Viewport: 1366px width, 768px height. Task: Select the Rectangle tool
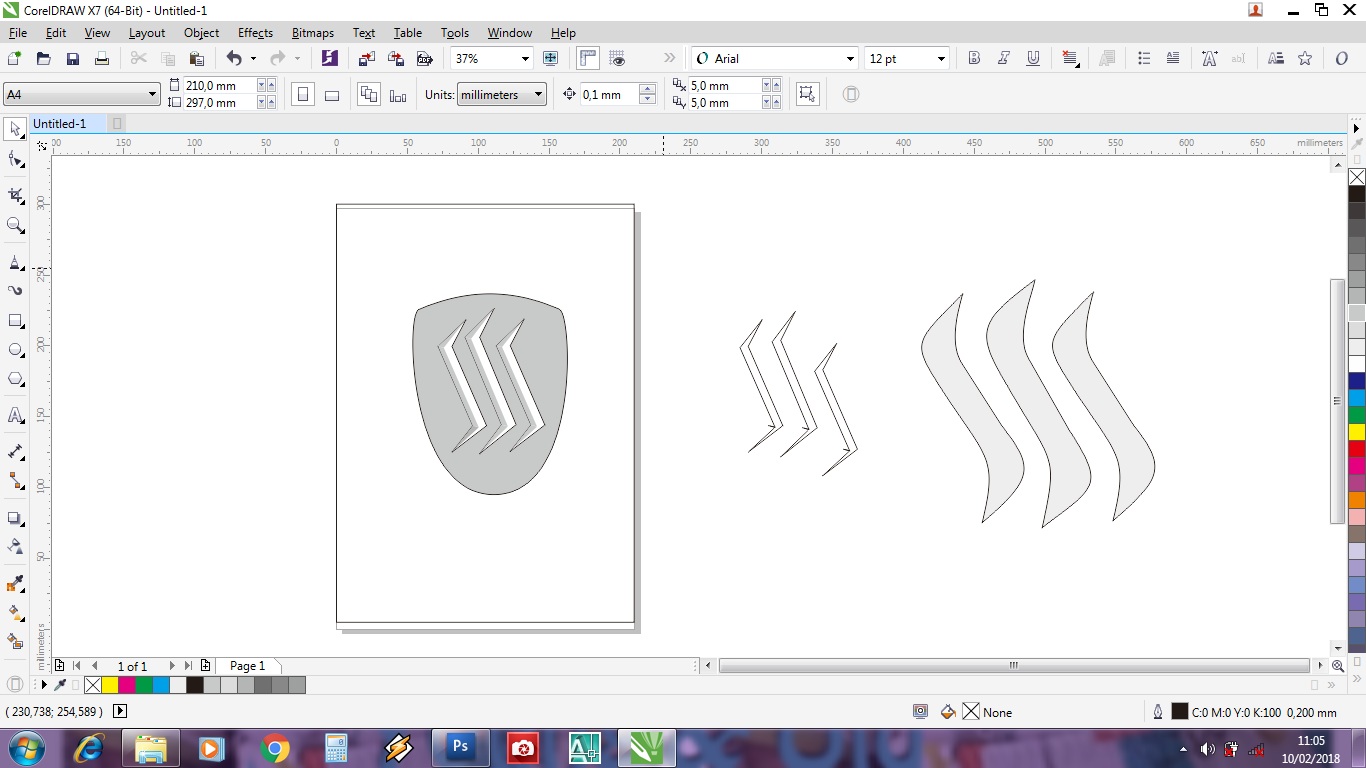(x=15, y=321)
